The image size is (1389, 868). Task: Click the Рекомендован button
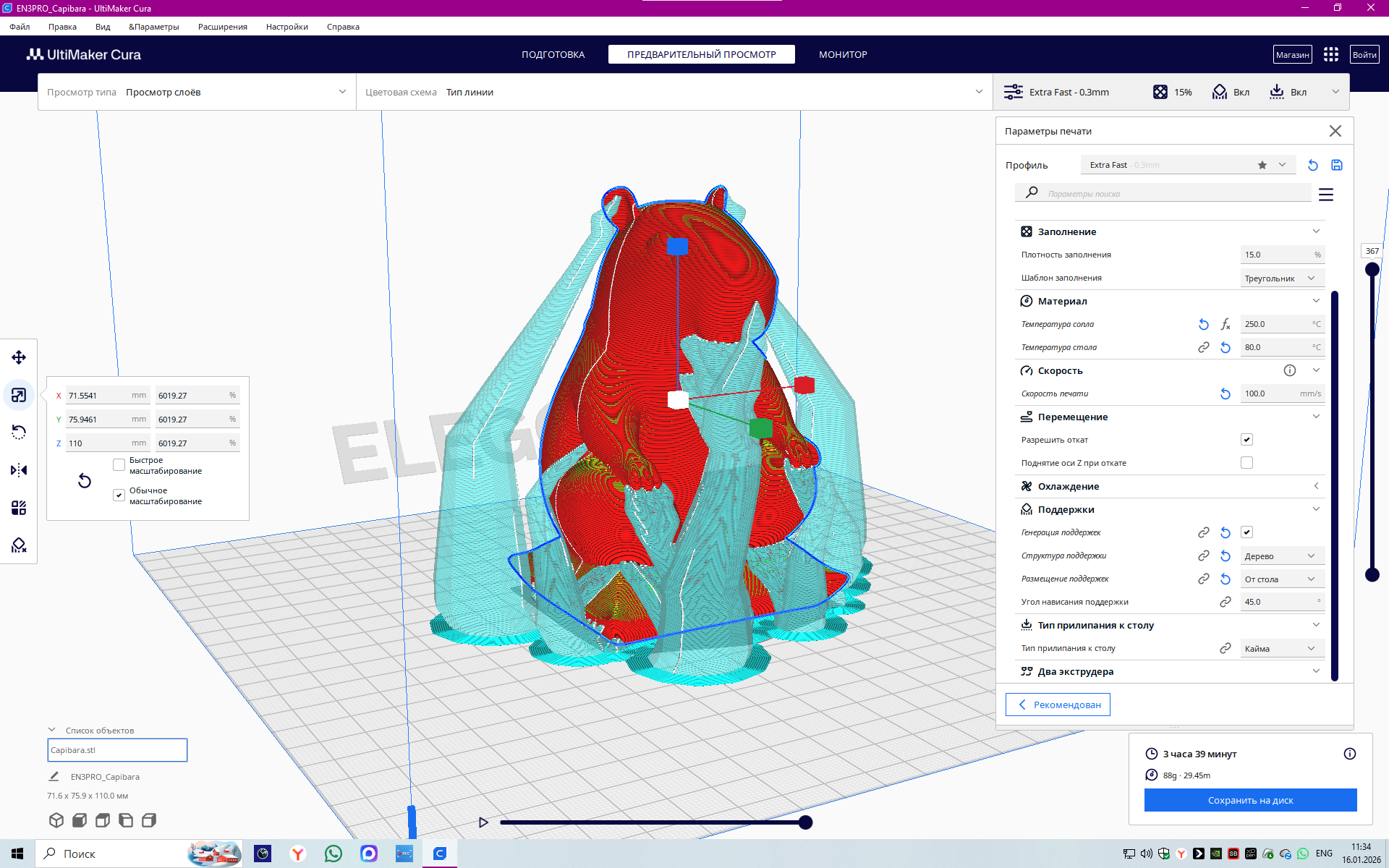click(1058, 705)
